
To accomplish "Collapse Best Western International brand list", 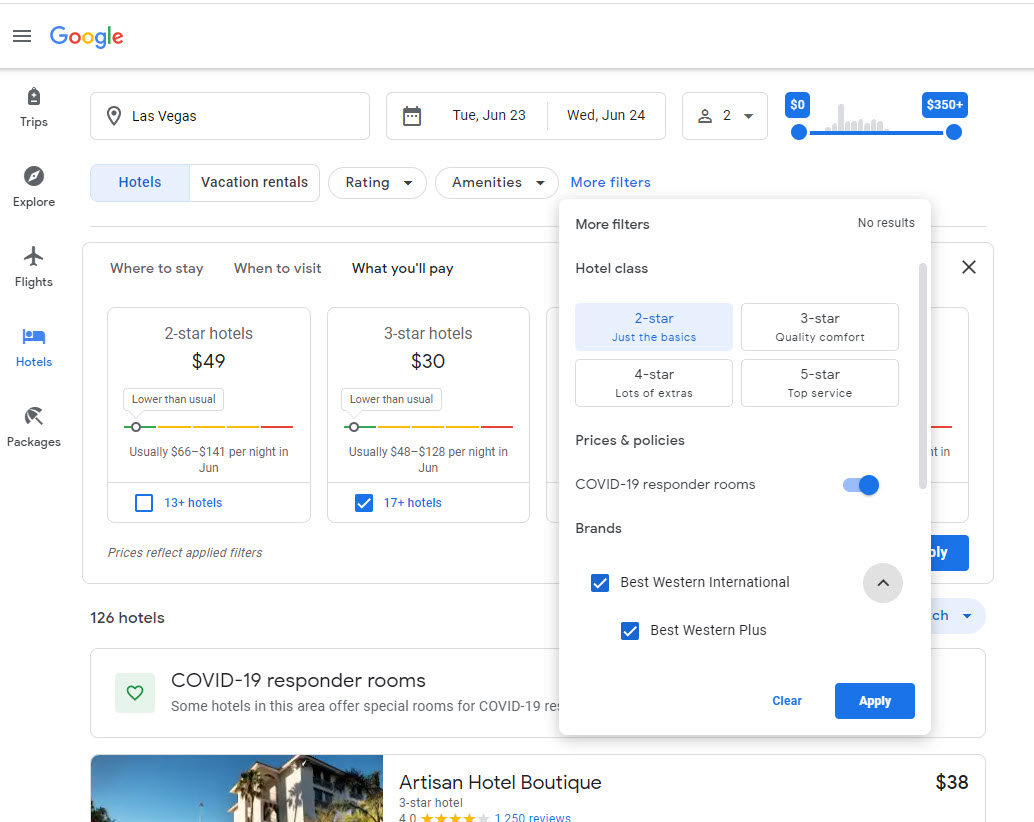I will (x=882, y=583).
